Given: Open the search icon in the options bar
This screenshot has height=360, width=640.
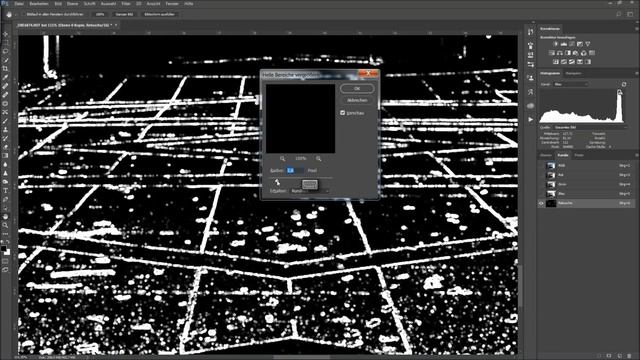Looking at the screenshot, I should tap(619, 14).
